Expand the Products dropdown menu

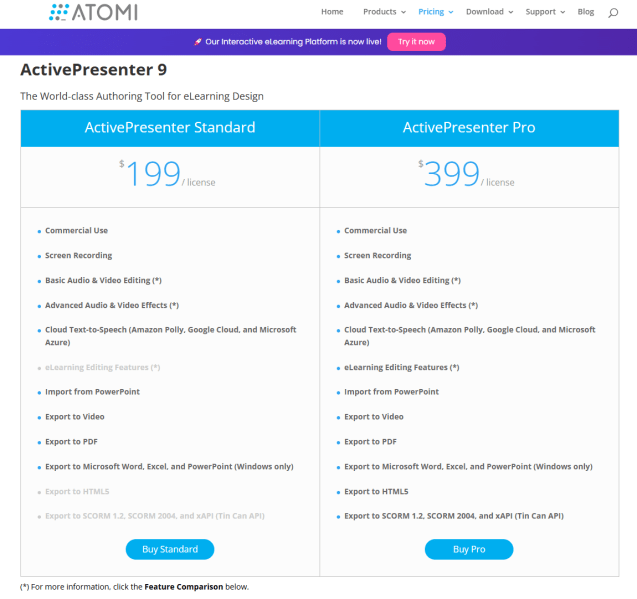(x=384, y=12)
